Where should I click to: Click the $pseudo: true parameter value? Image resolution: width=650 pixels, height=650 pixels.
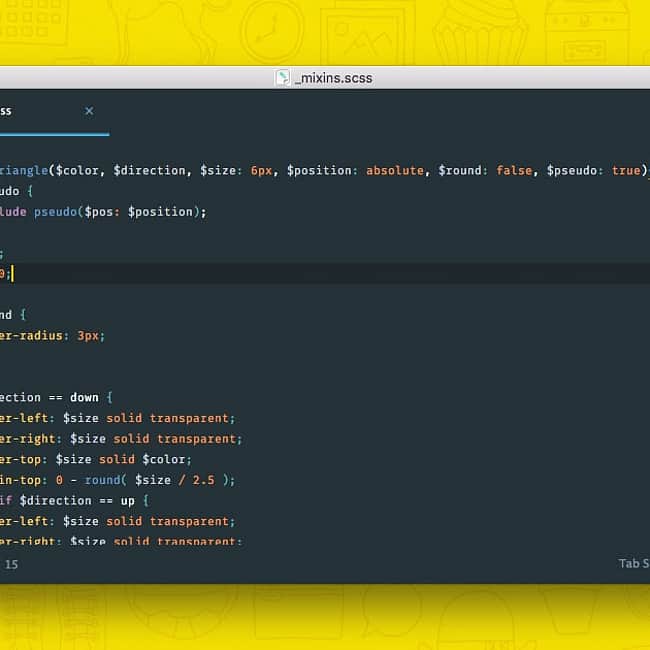click(x=626, y=170)
